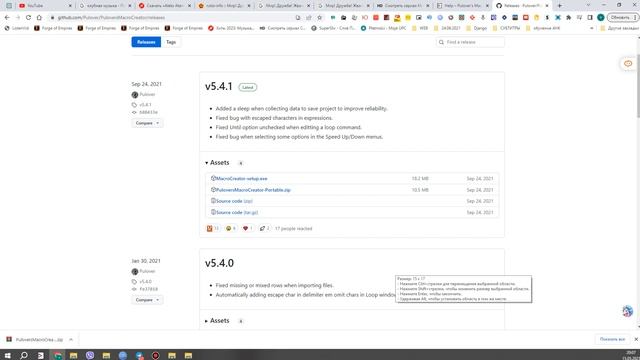The image size is (640, 360).
Task: Close the downloads bar
Action: (x=636, y=340)
